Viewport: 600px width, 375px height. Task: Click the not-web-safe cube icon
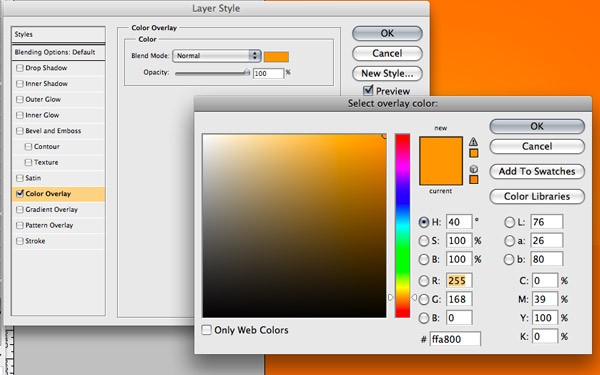[473, 169]
